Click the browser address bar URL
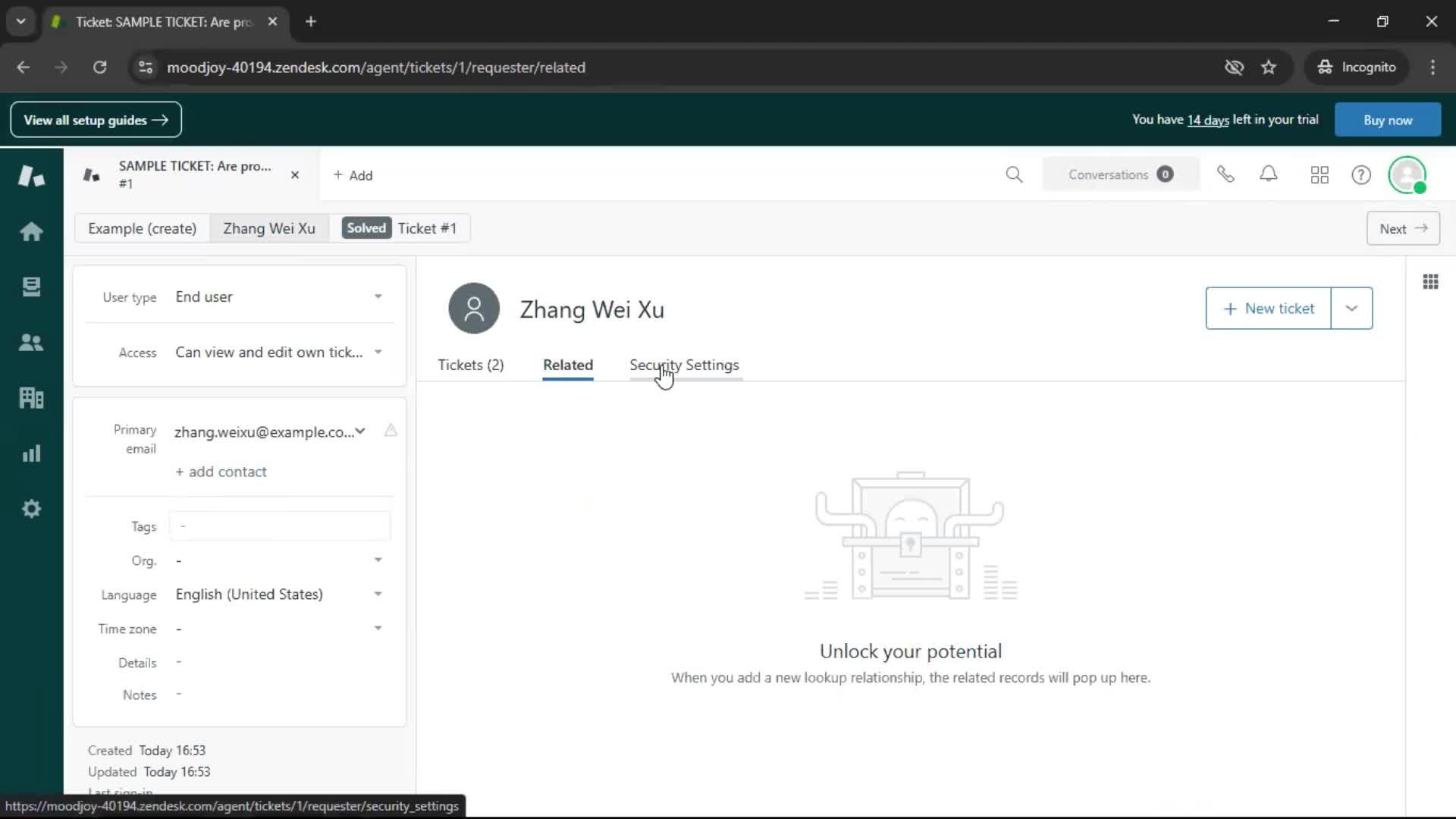The width and height of the screenshot is (1456, 819). 376,67
